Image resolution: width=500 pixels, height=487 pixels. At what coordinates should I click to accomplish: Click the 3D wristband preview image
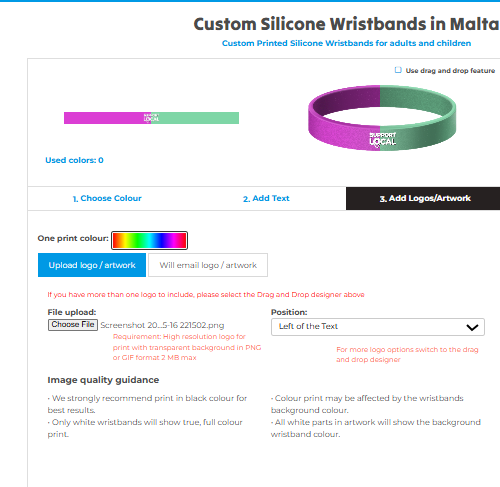click(x=382, y=118)
